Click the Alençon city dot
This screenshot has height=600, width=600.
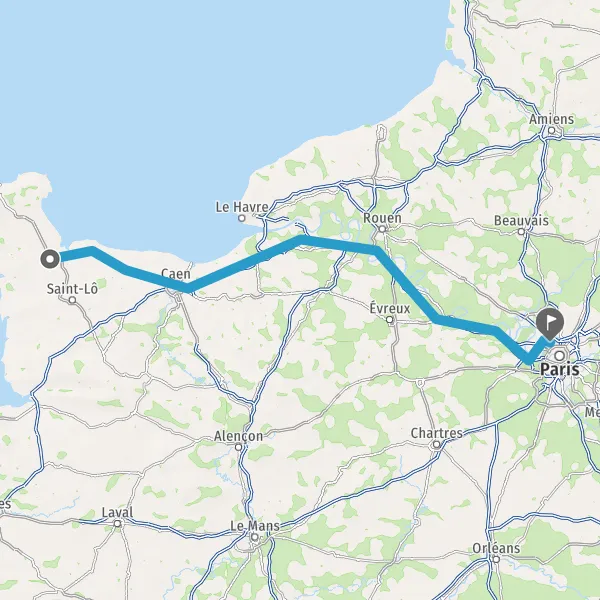pyautogui.click(x=238, y=447)
